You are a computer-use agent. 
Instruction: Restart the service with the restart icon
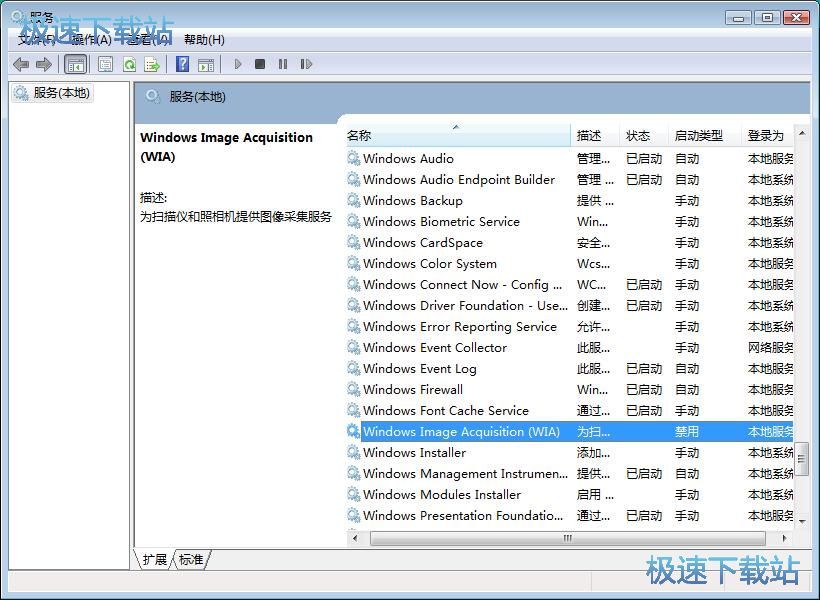[x=306, y=64]
